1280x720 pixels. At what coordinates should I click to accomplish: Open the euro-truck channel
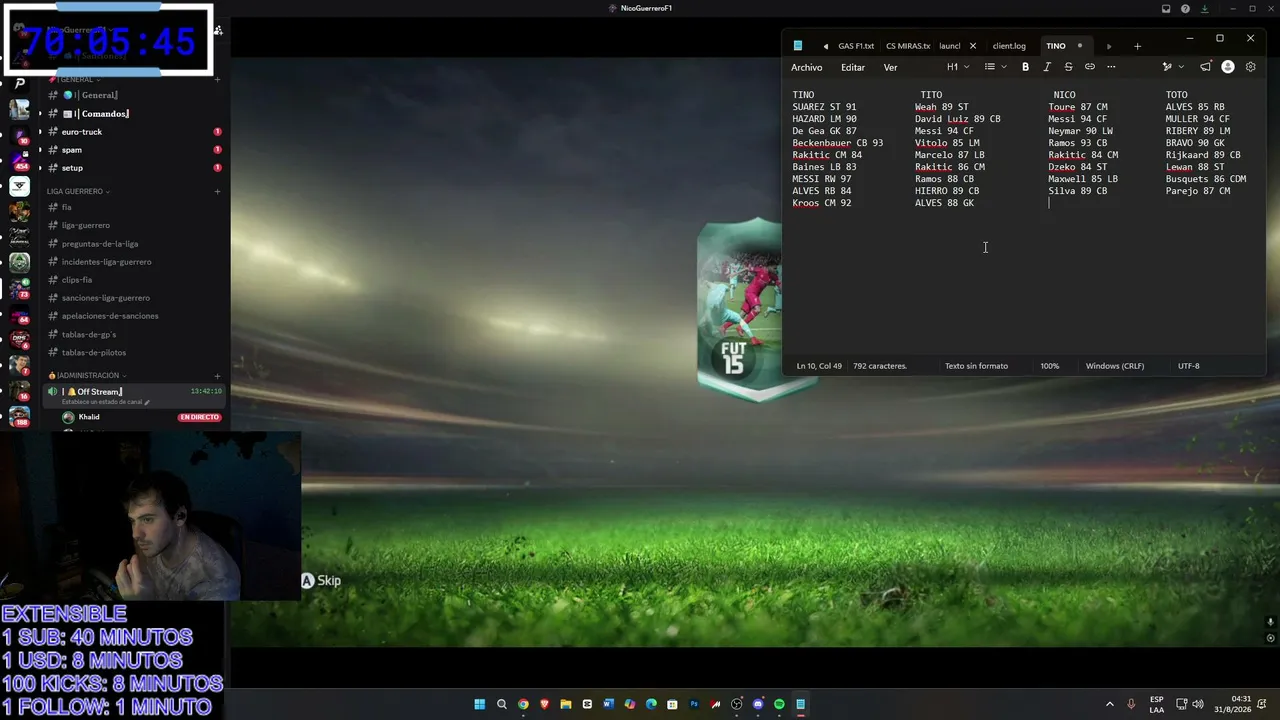[x=82, y=132]
